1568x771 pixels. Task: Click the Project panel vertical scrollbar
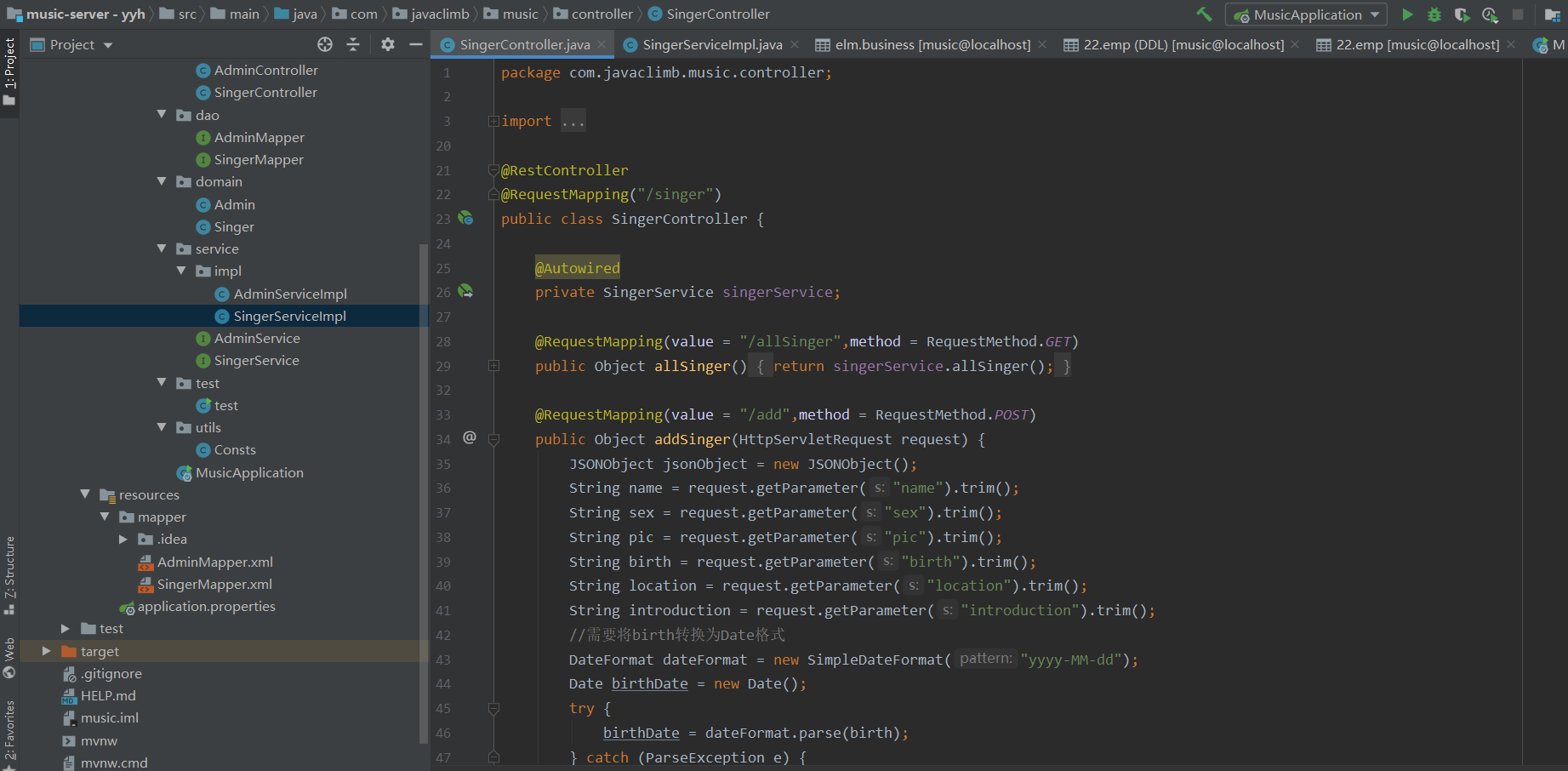pos(424,494)
